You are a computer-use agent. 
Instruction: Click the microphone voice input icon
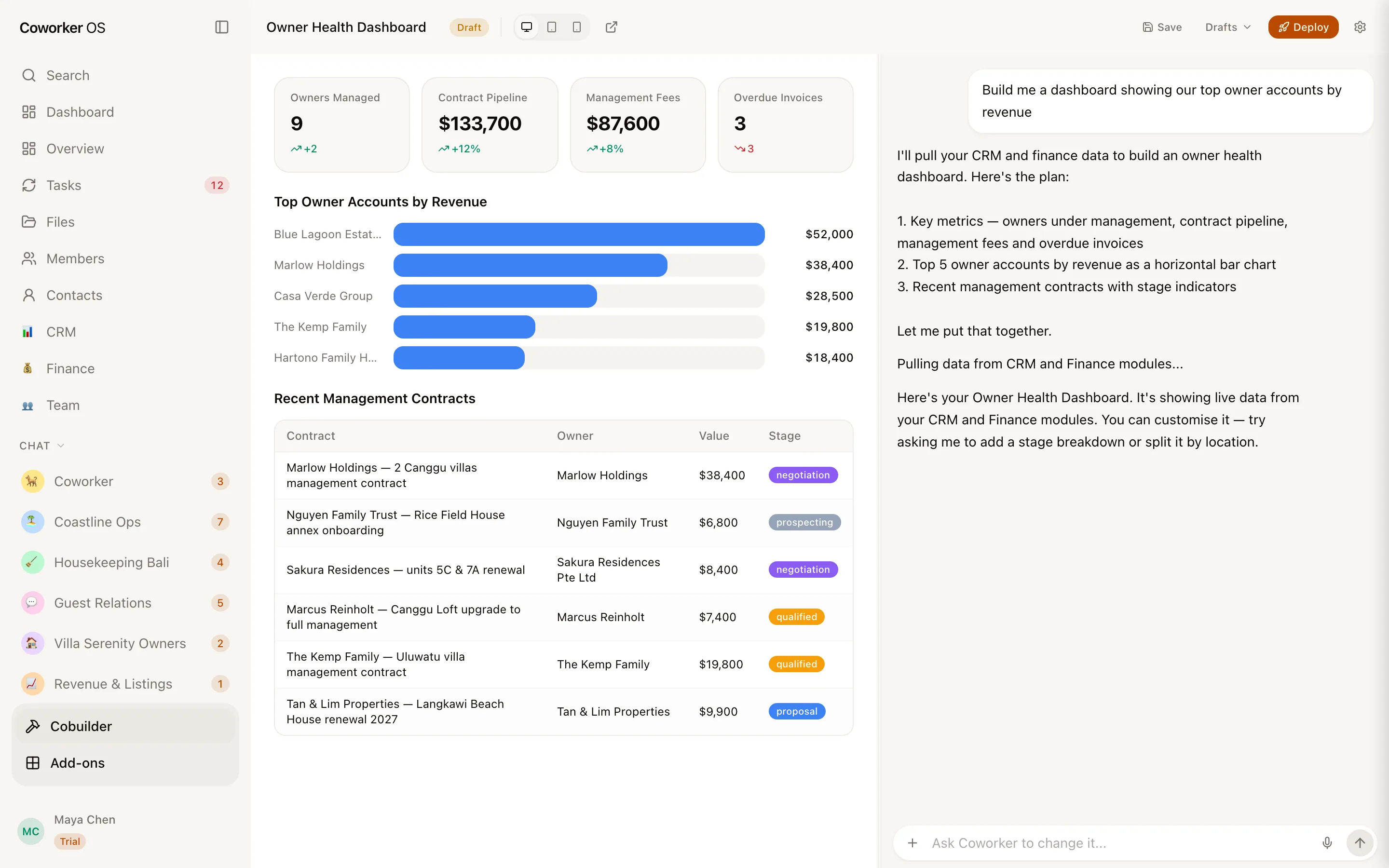coord(1326,843)
